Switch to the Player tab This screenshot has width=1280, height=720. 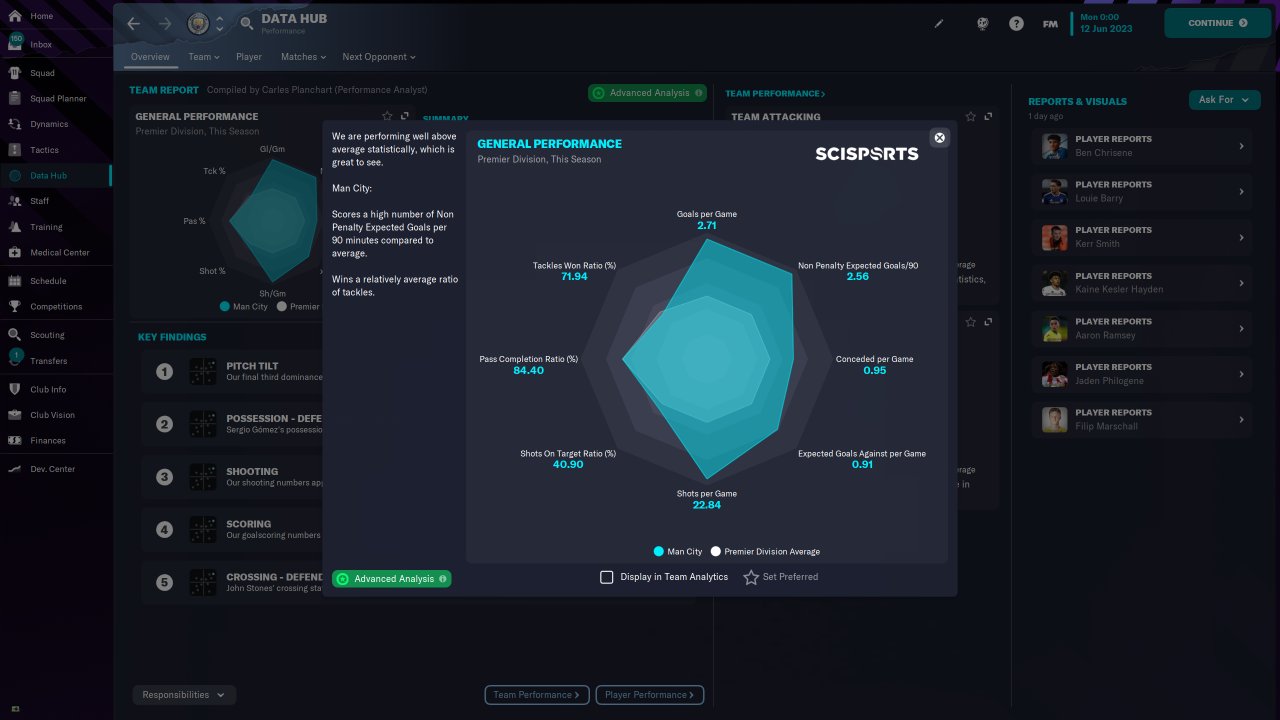(249, 57)
